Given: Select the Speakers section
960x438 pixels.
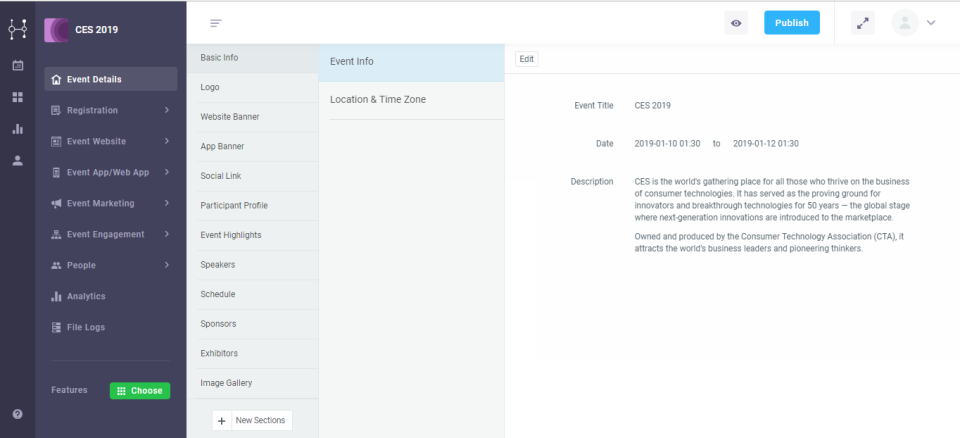Looking at the screenshot, I should 252,265.
